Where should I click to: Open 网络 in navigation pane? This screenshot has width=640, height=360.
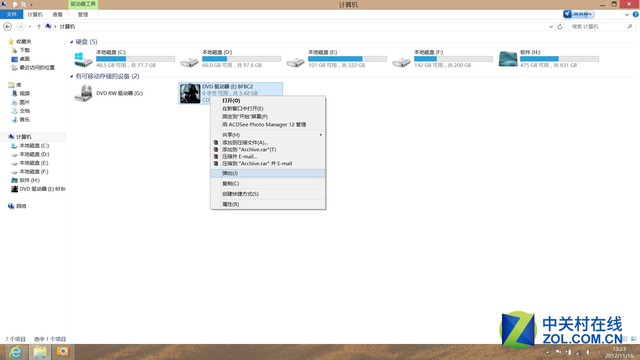(x=21, y=206)
